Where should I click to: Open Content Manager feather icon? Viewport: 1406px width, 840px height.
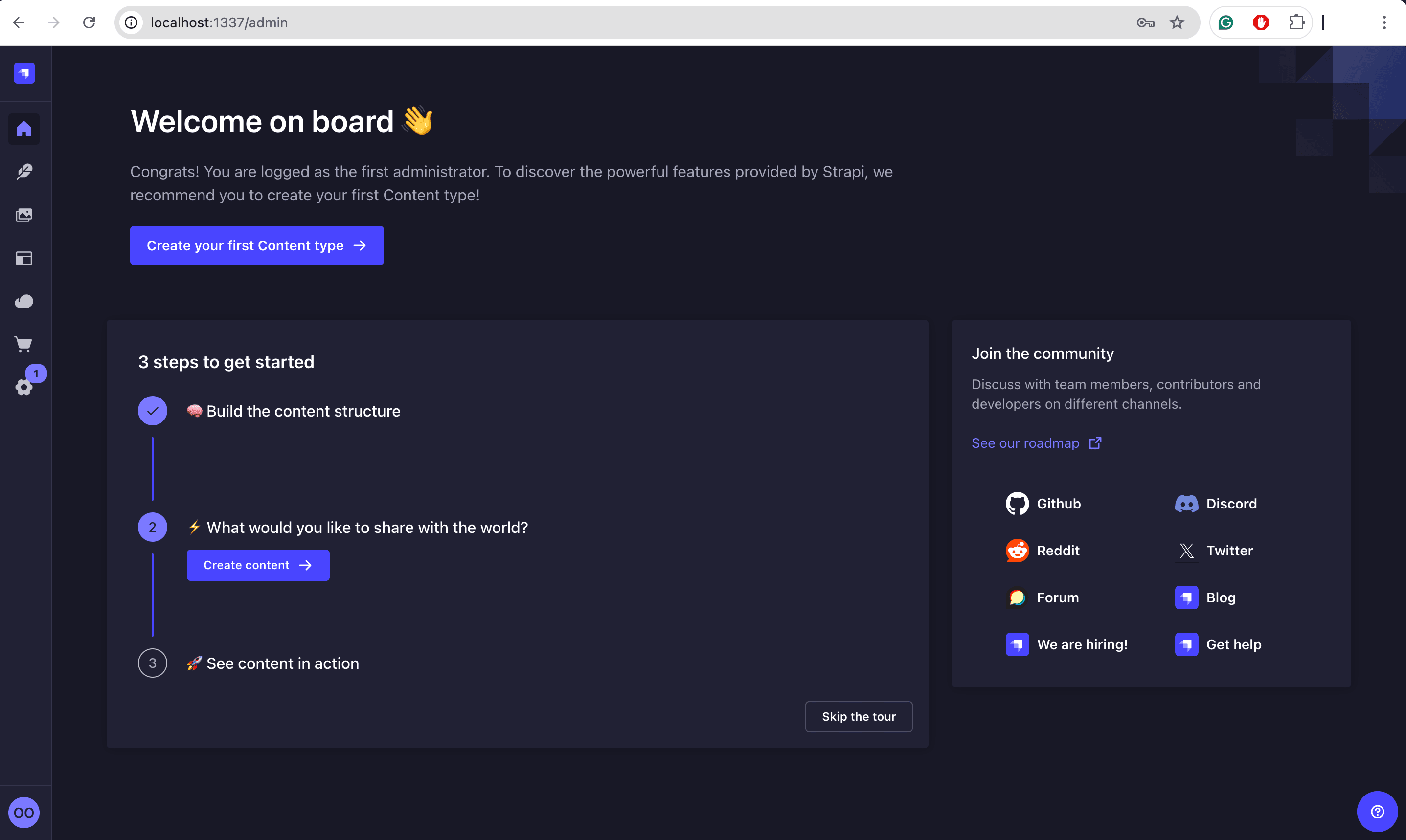24,172
